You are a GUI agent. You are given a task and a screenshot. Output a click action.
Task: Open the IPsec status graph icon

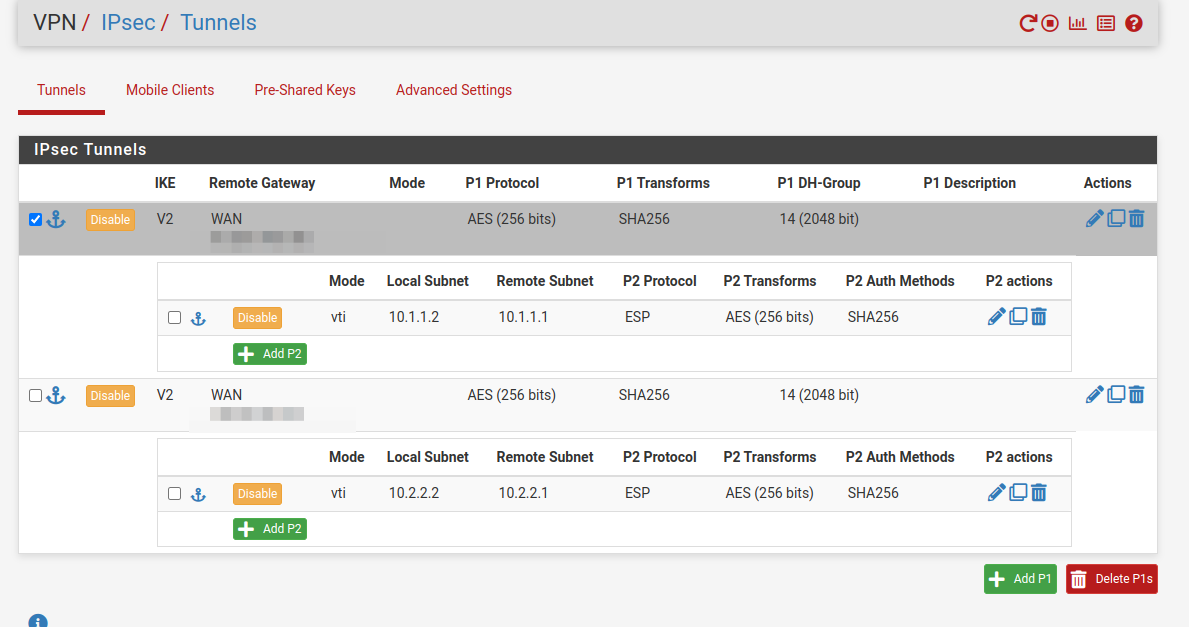pyautogui.click(x=1077, y=23)
